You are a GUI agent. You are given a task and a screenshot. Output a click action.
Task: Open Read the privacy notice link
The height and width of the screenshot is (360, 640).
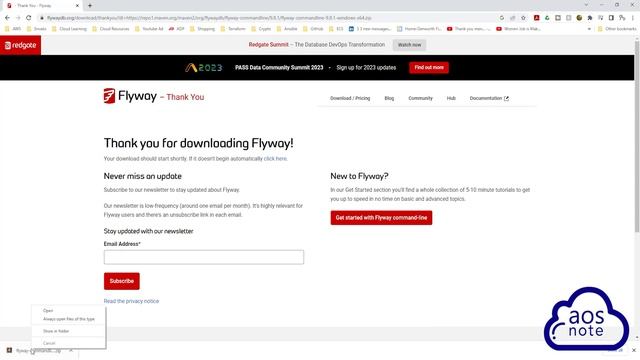pyautogui.click(x=131, y=301)
